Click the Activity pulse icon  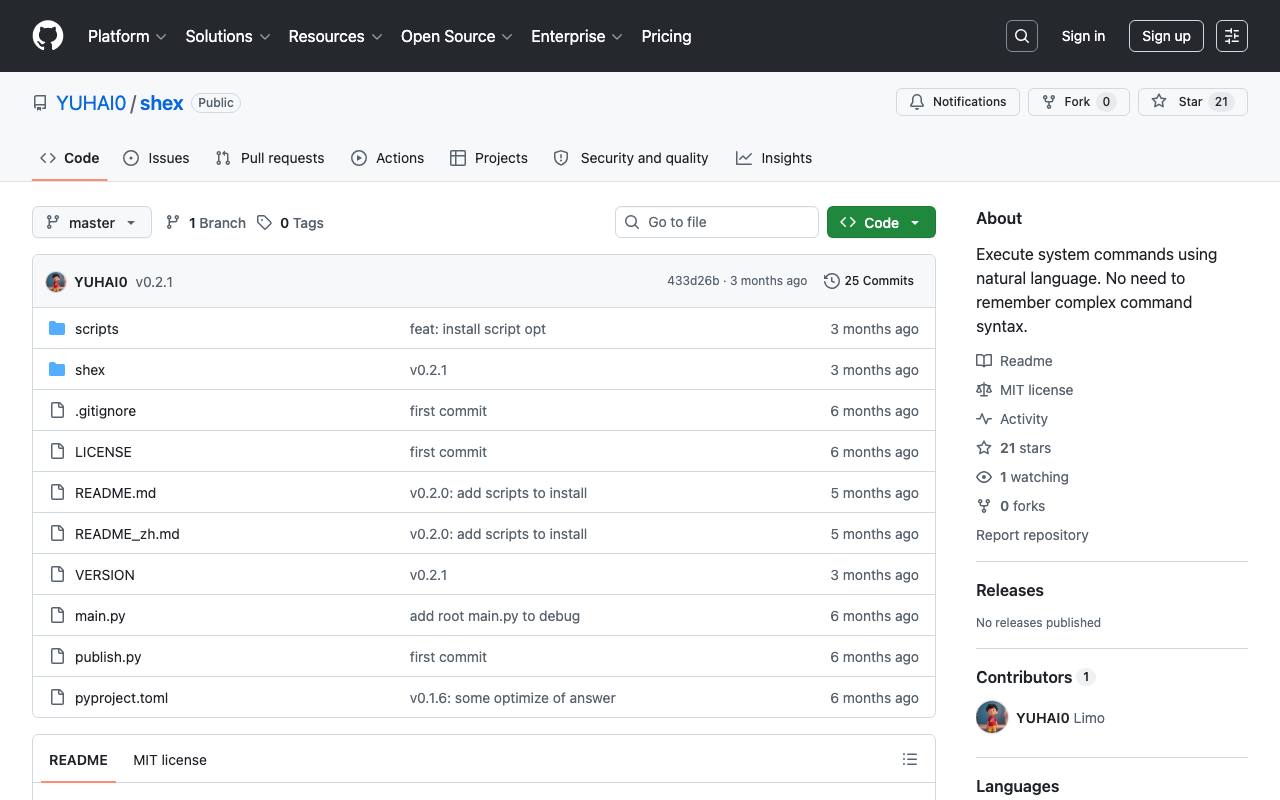(x=984, y=419)
